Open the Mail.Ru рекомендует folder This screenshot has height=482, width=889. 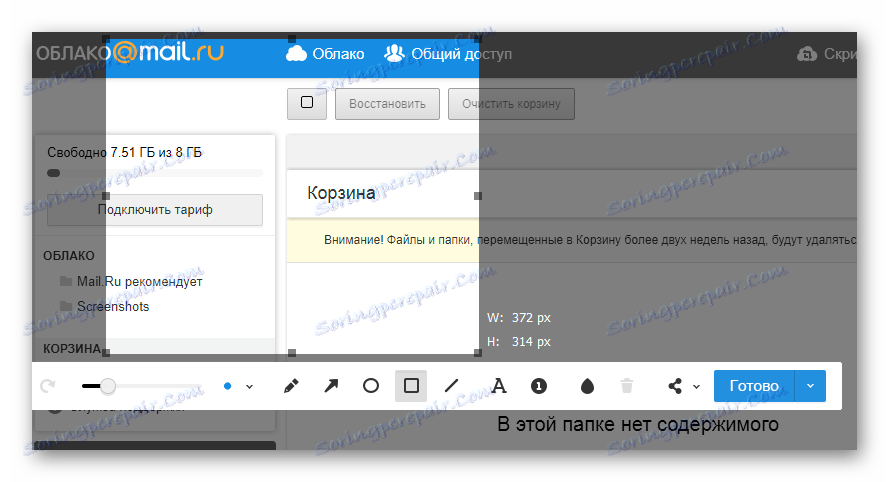[131, 281]
